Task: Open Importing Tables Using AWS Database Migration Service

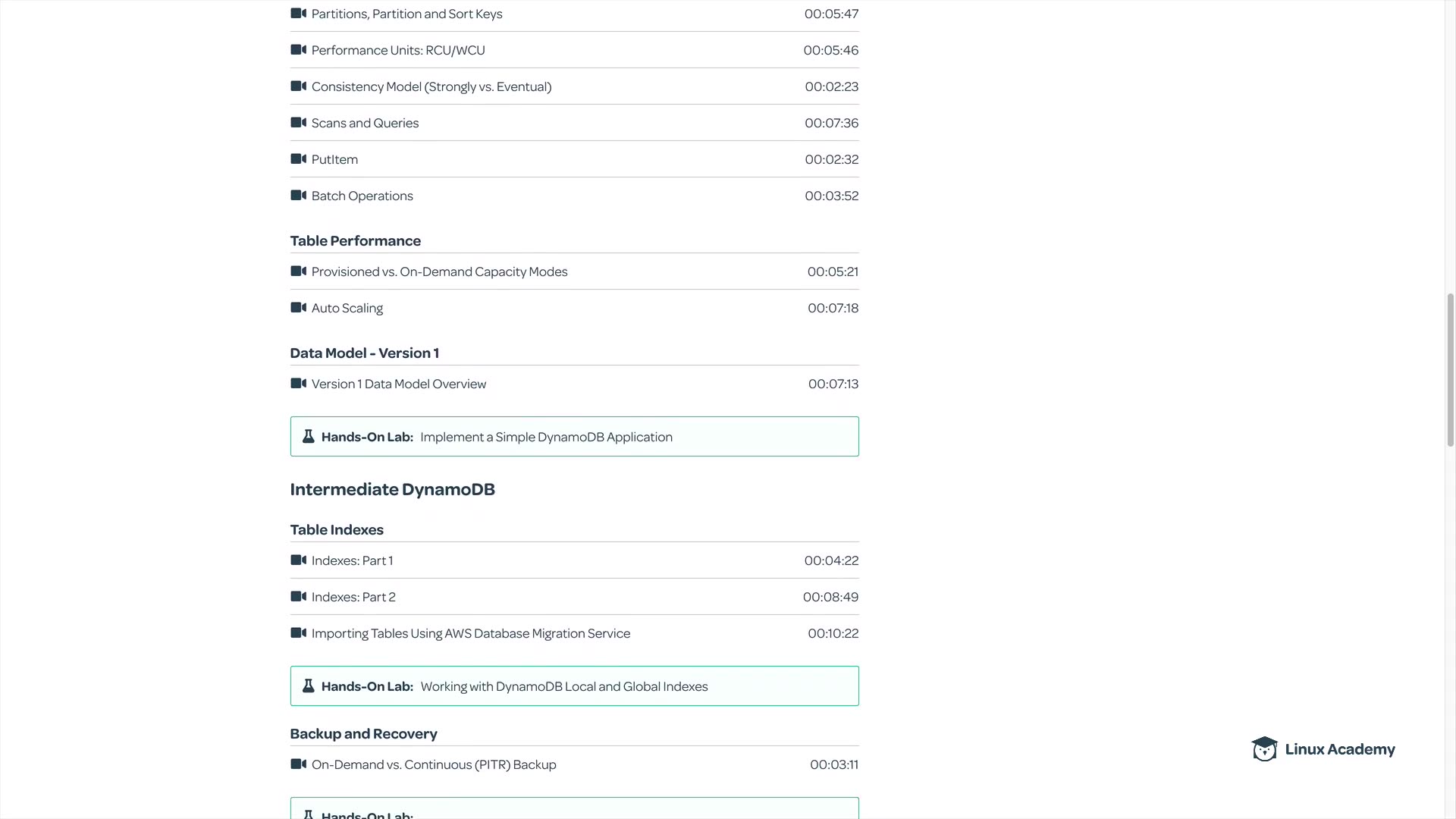Action: [470, 633]
